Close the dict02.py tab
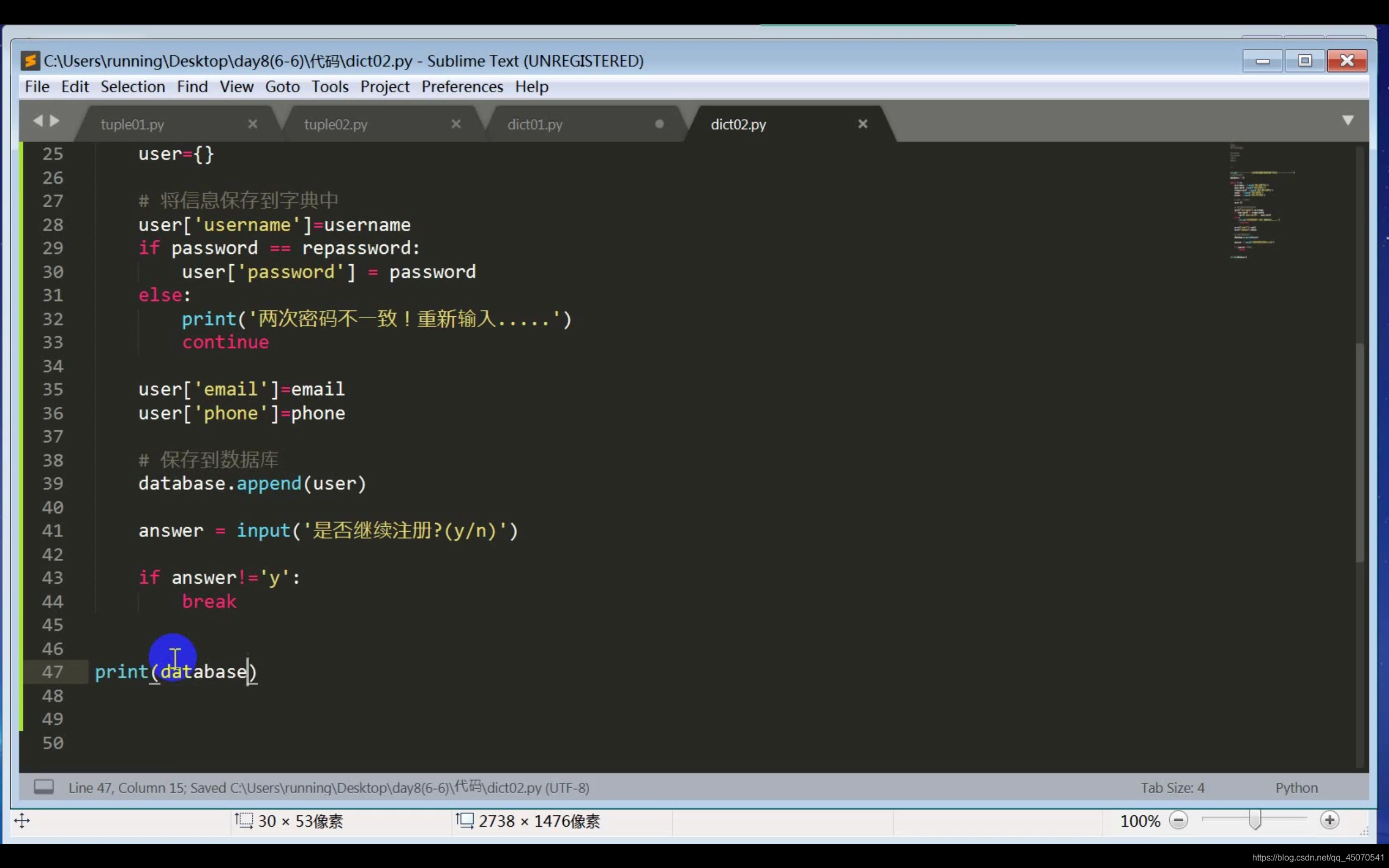The height and width of the screenshot is (868, 1389). click(863, 124)
